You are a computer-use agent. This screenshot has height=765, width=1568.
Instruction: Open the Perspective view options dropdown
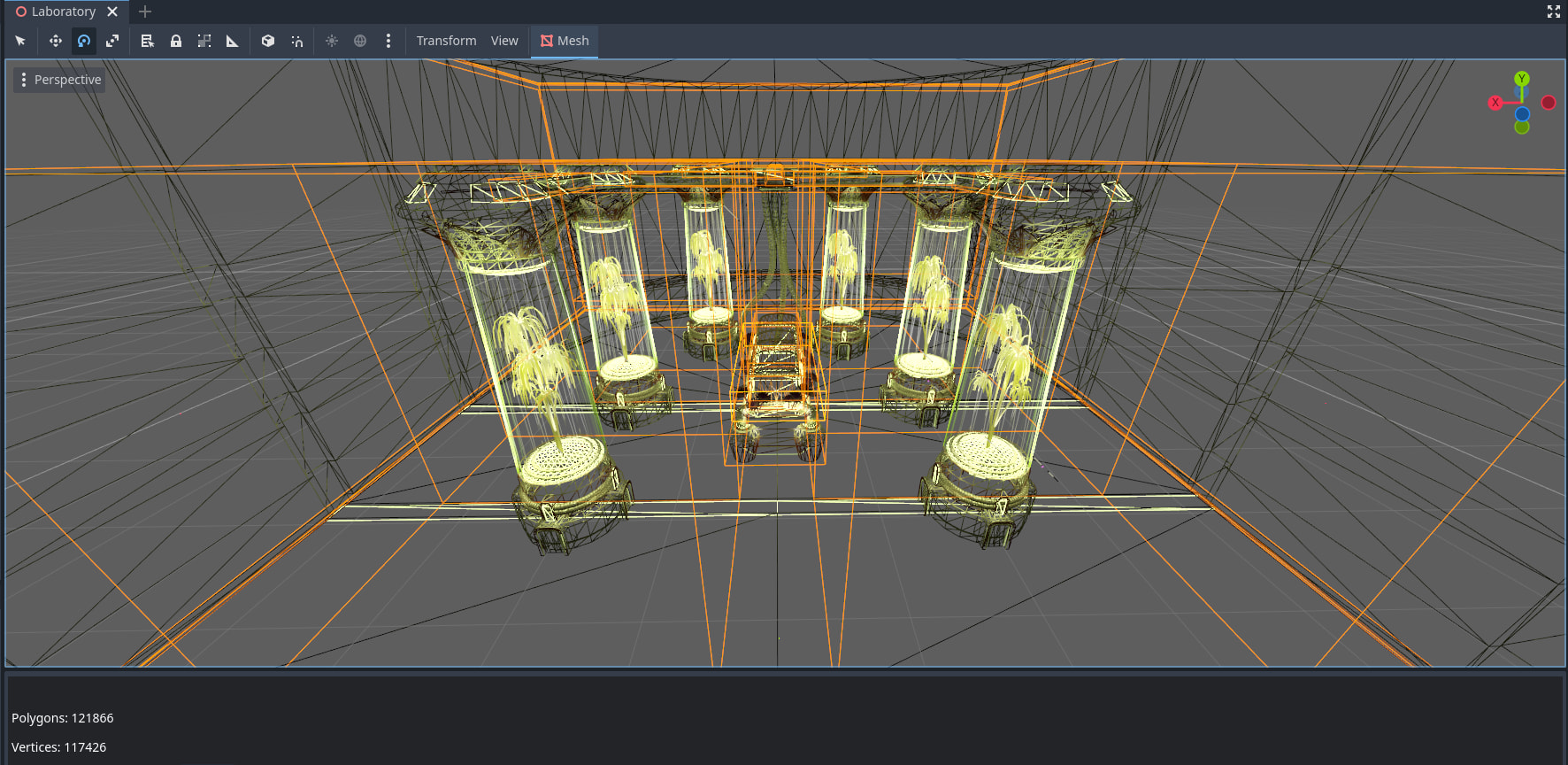[59, 80]
